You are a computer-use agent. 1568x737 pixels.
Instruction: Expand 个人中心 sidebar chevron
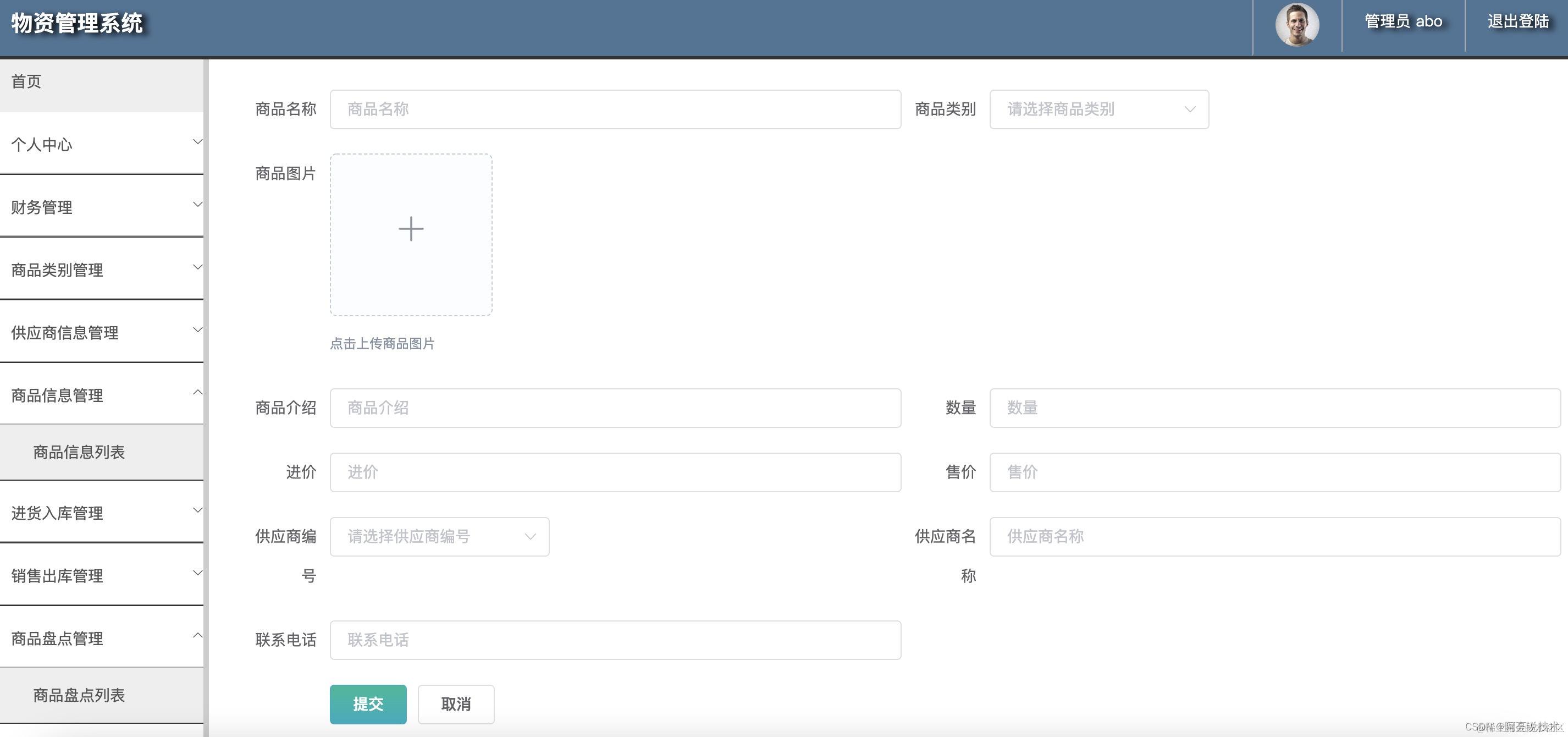point(197,142)
